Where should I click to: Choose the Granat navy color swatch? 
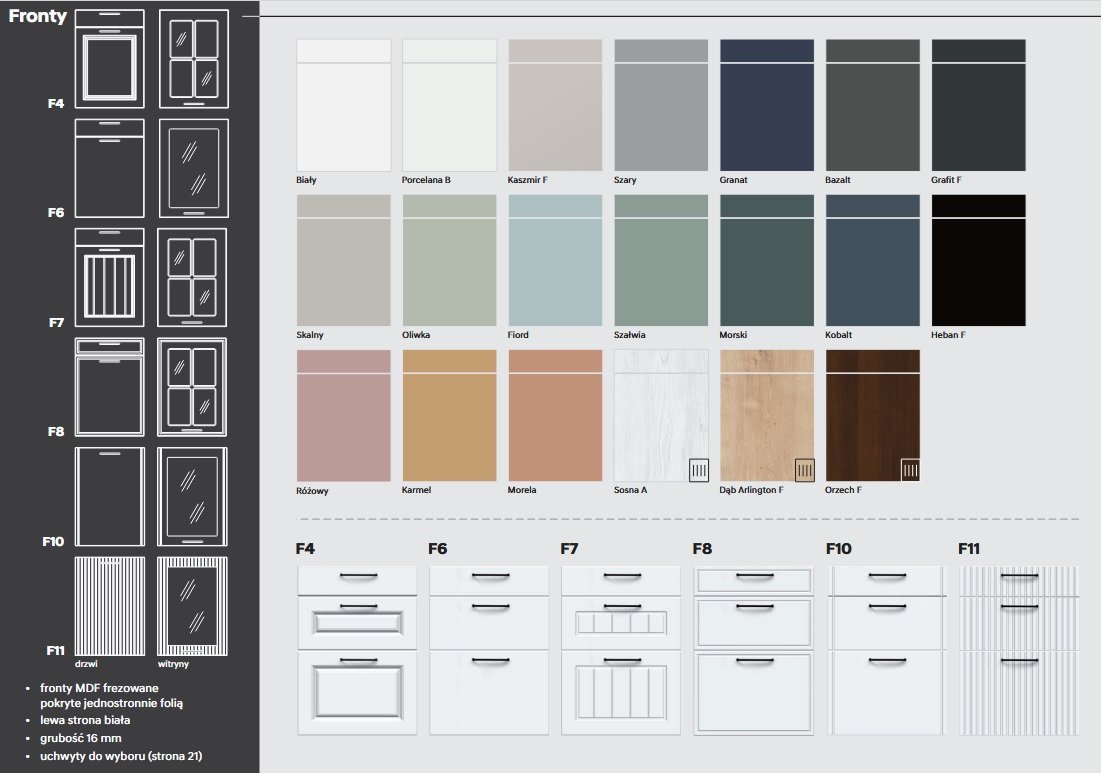point(766,105)
